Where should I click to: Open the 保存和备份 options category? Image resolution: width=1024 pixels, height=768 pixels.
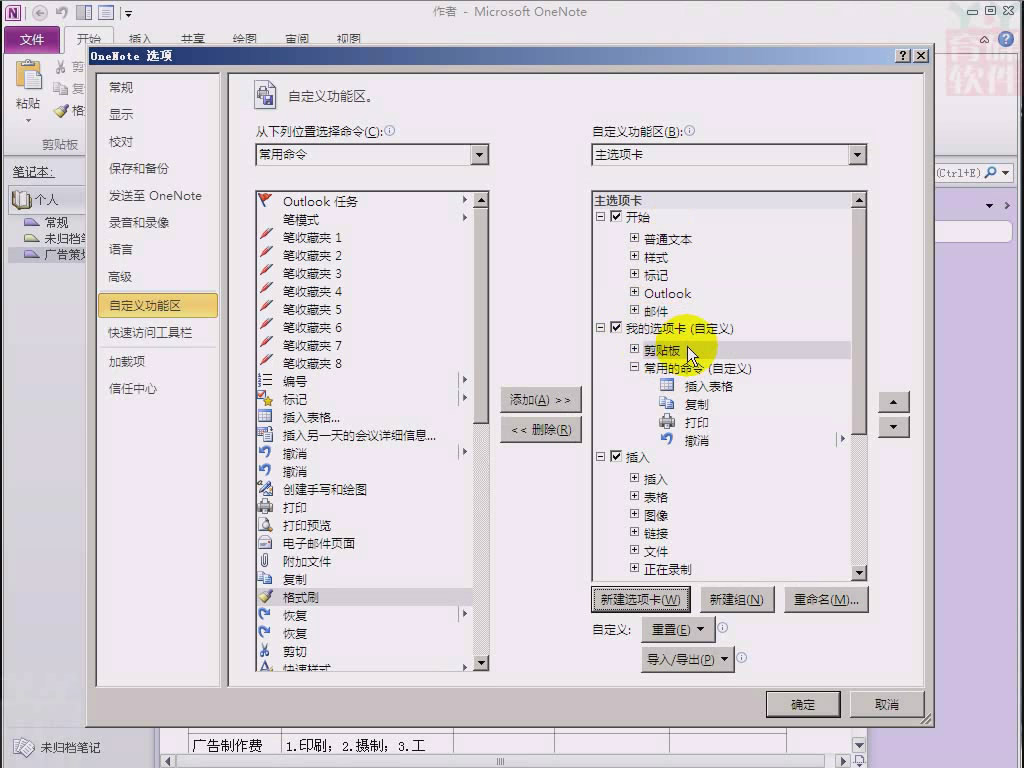point(158,168)
